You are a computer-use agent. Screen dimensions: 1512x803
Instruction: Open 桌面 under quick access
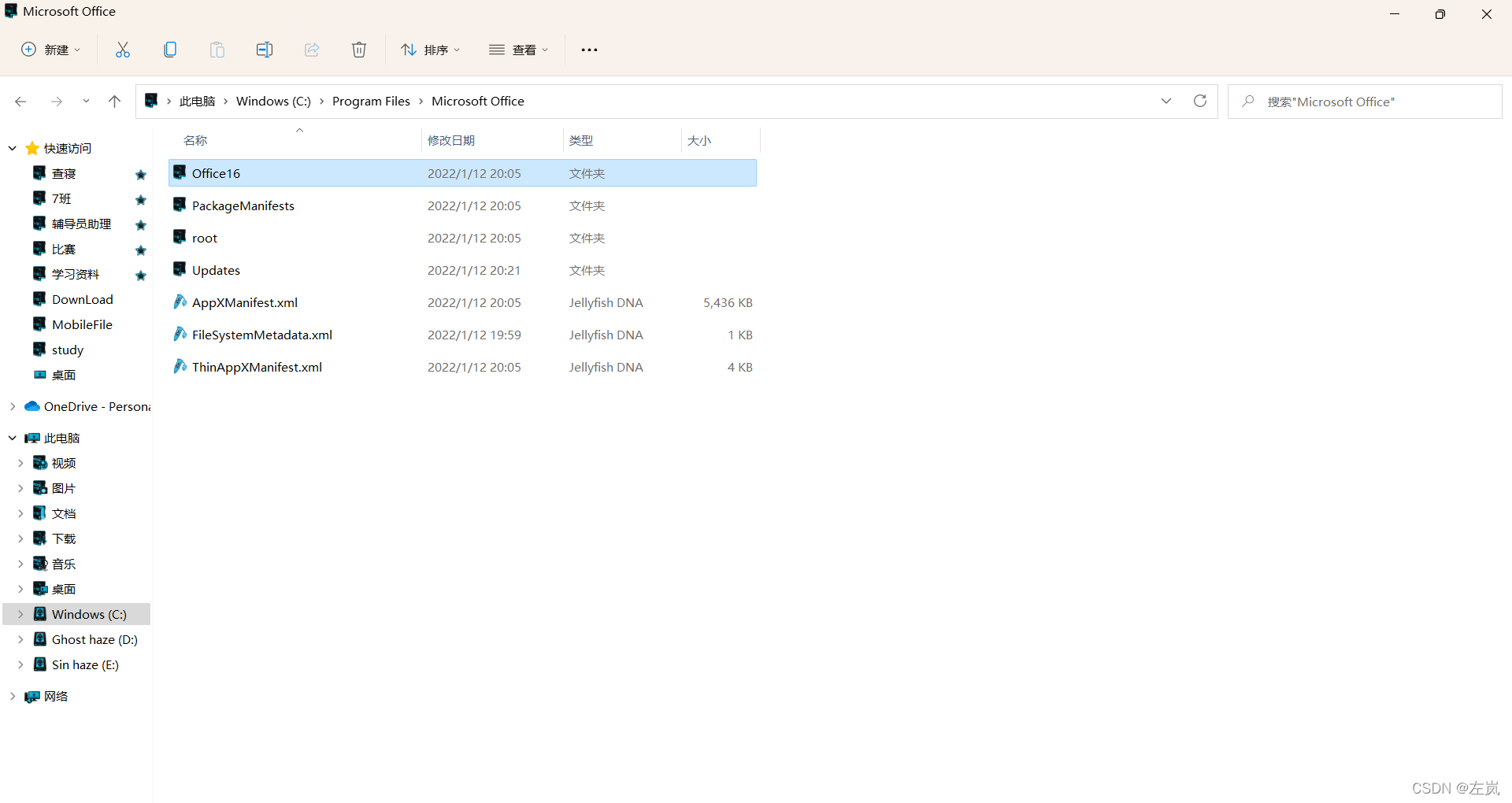tap(64, 375)
